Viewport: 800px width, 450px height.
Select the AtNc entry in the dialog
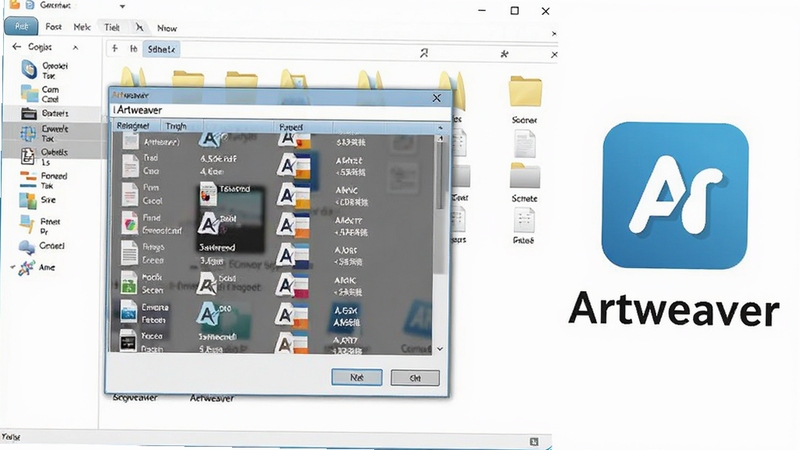point(347,190)
